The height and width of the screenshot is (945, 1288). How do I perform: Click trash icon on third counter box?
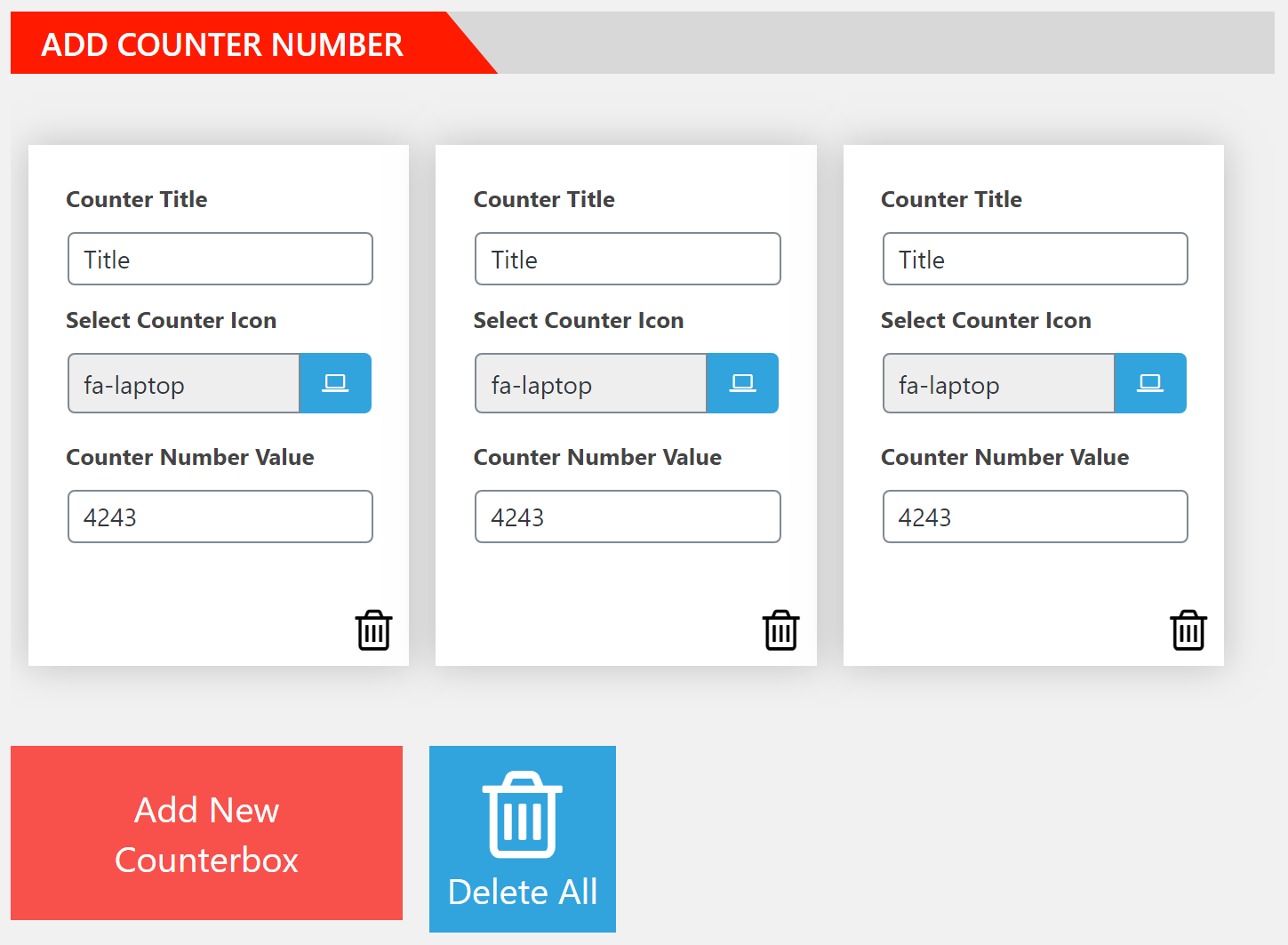pos(1188,630)
